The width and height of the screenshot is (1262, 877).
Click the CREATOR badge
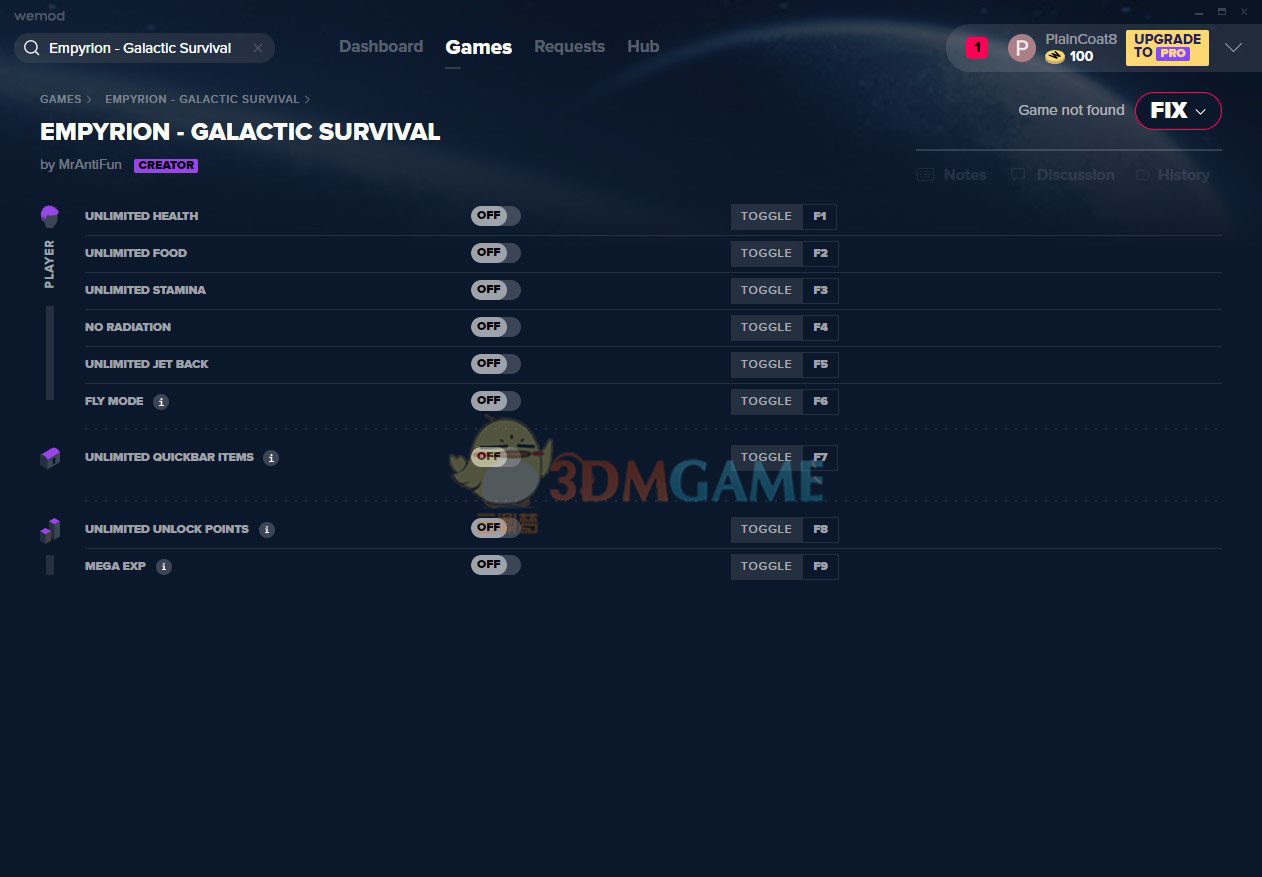tap(166, 166)
